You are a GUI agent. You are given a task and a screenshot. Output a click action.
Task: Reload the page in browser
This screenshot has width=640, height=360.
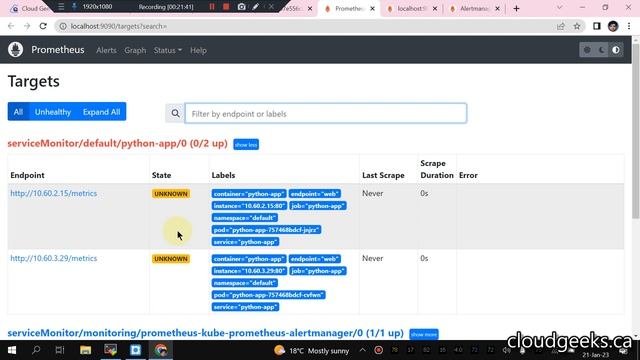tap(43, 26)
